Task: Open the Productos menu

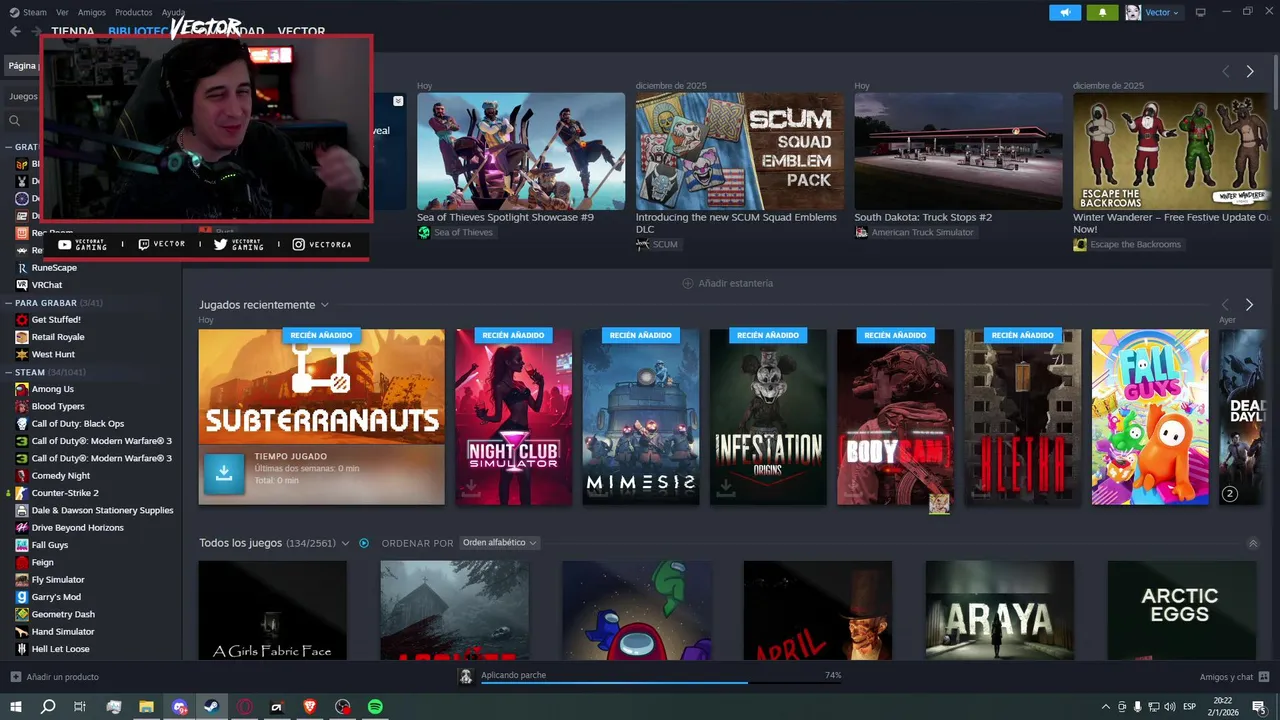Action: click(x=134, y=12)
